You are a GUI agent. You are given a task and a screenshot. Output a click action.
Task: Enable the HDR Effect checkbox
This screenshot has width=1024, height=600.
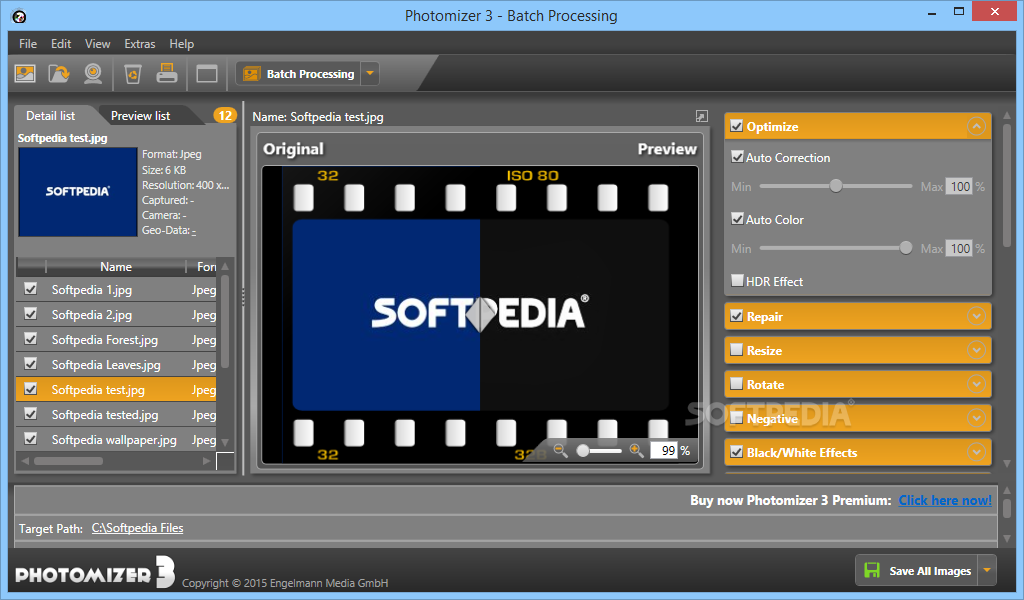click(737, 281)
